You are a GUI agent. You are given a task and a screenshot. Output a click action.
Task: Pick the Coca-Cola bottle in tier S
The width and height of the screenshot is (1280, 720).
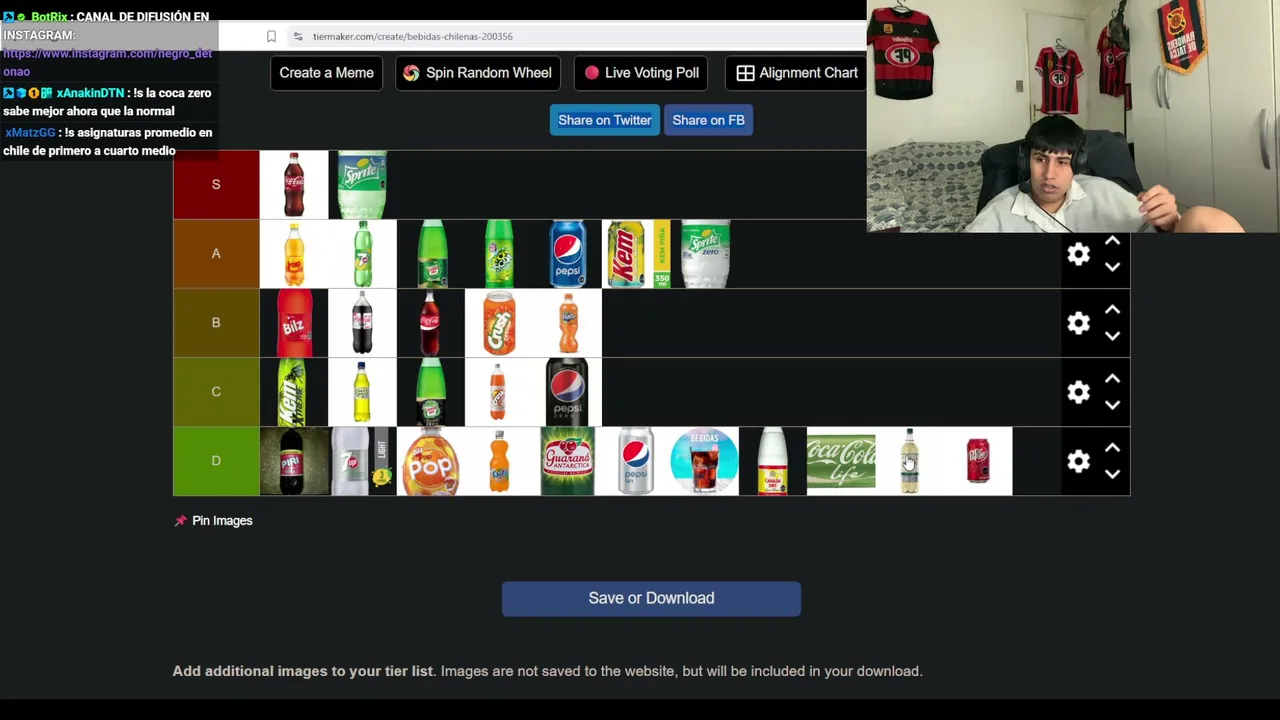[x=294, y=185]
